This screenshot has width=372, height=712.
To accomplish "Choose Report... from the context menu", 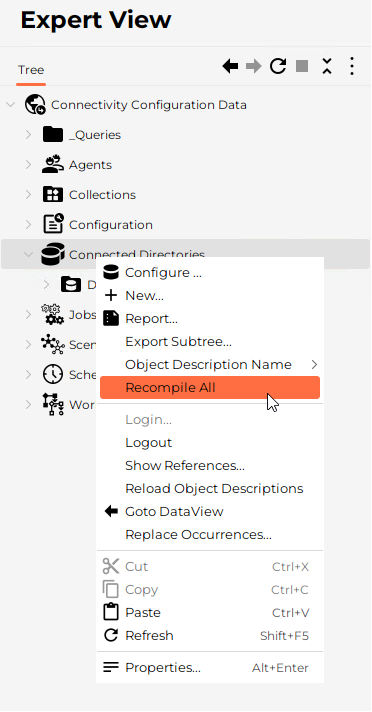I will 210,319.
